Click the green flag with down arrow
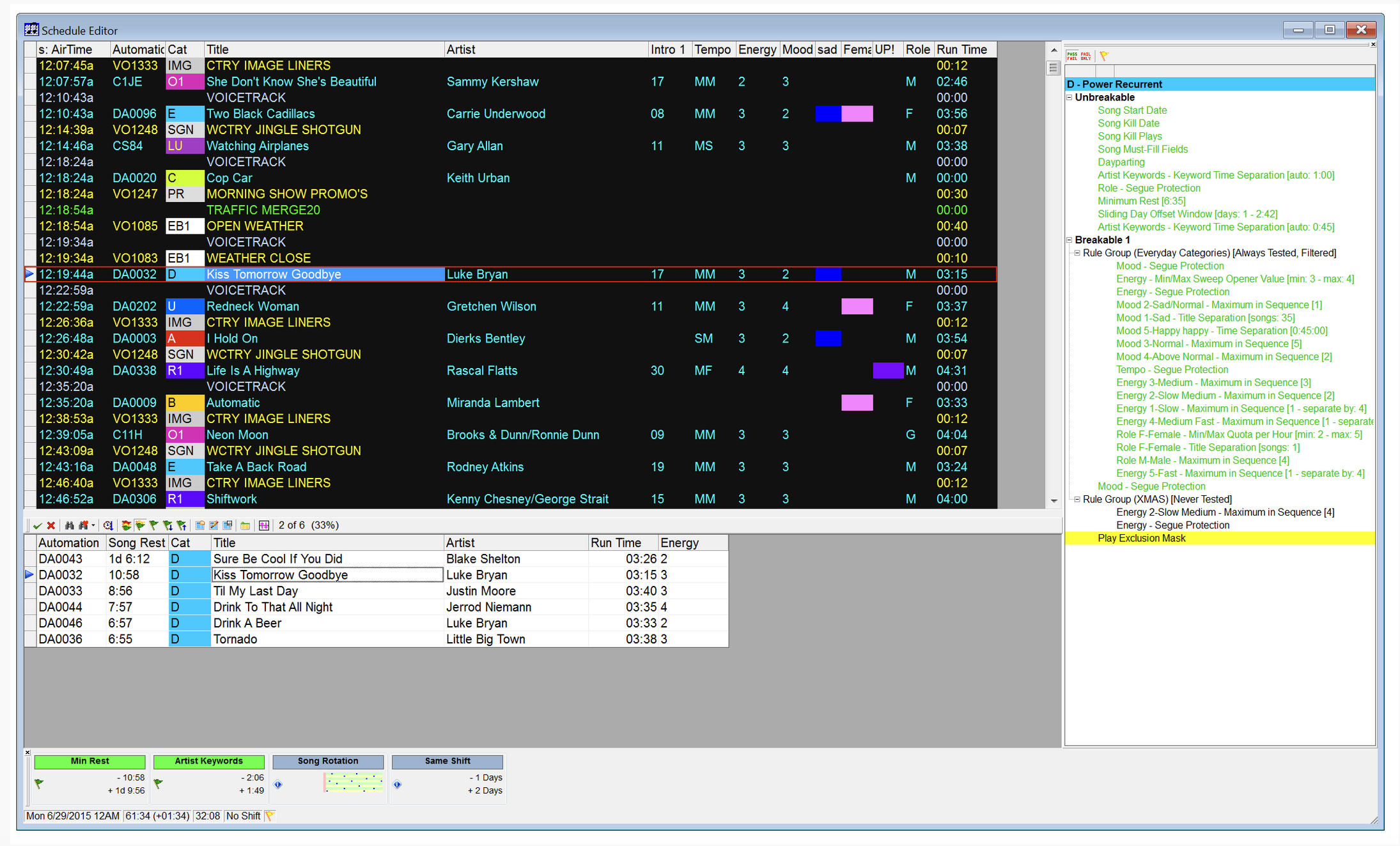Viewport: 1400px width, 846px height. point(167,525)
